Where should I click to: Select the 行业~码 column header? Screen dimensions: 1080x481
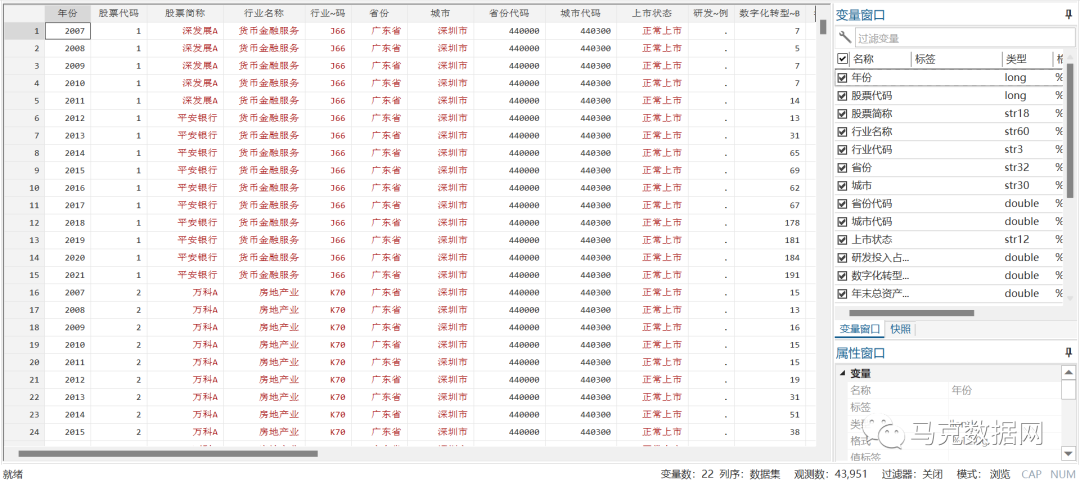tap(328, 13)
